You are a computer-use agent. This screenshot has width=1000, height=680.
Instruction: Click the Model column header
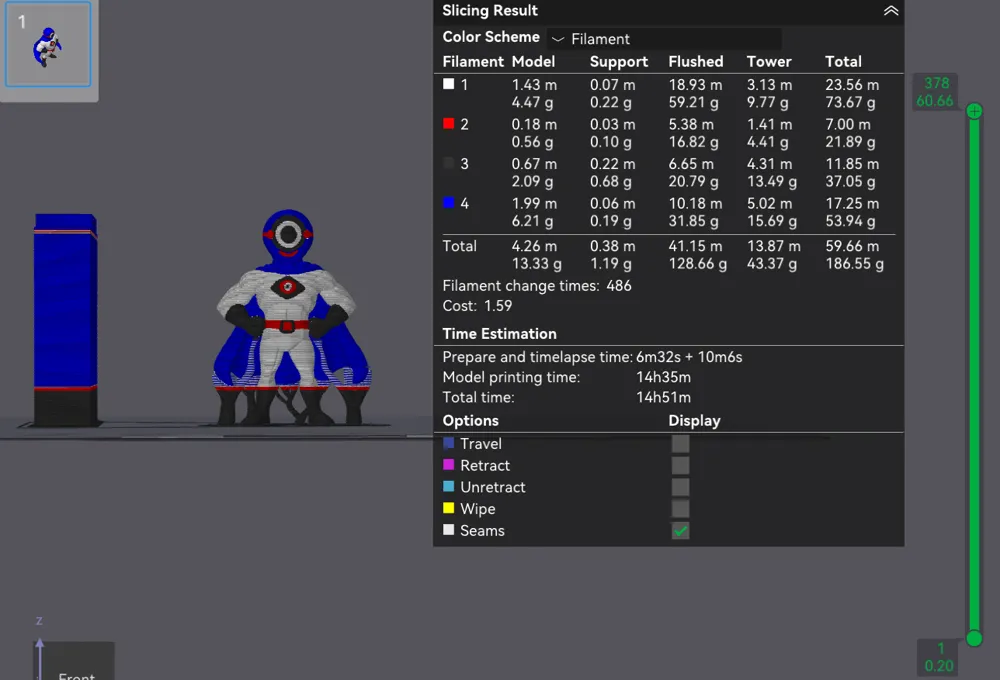tap(533, 61)
